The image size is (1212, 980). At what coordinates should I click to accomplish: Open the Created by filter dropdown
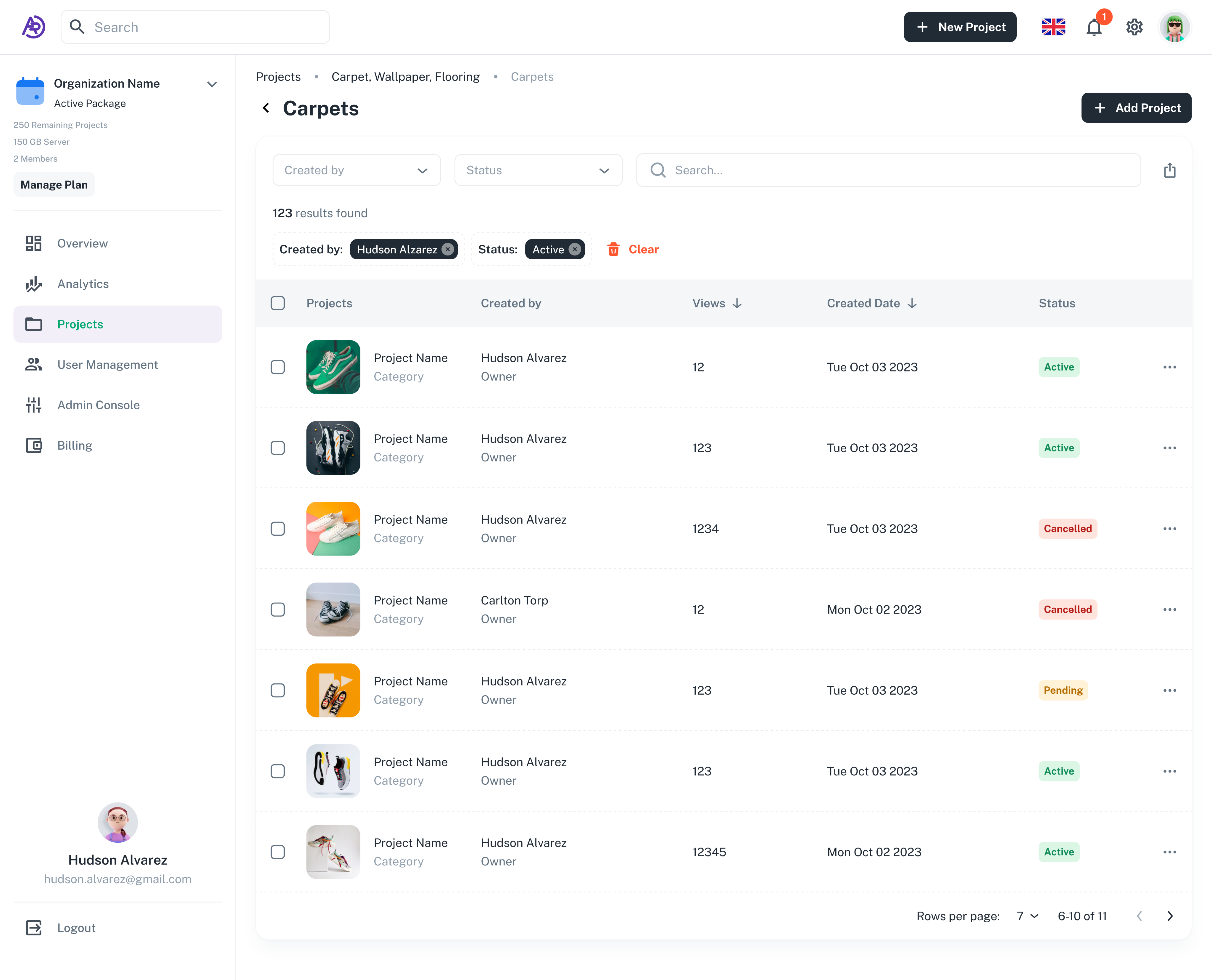pyautogui.click(x=357, y=170)
